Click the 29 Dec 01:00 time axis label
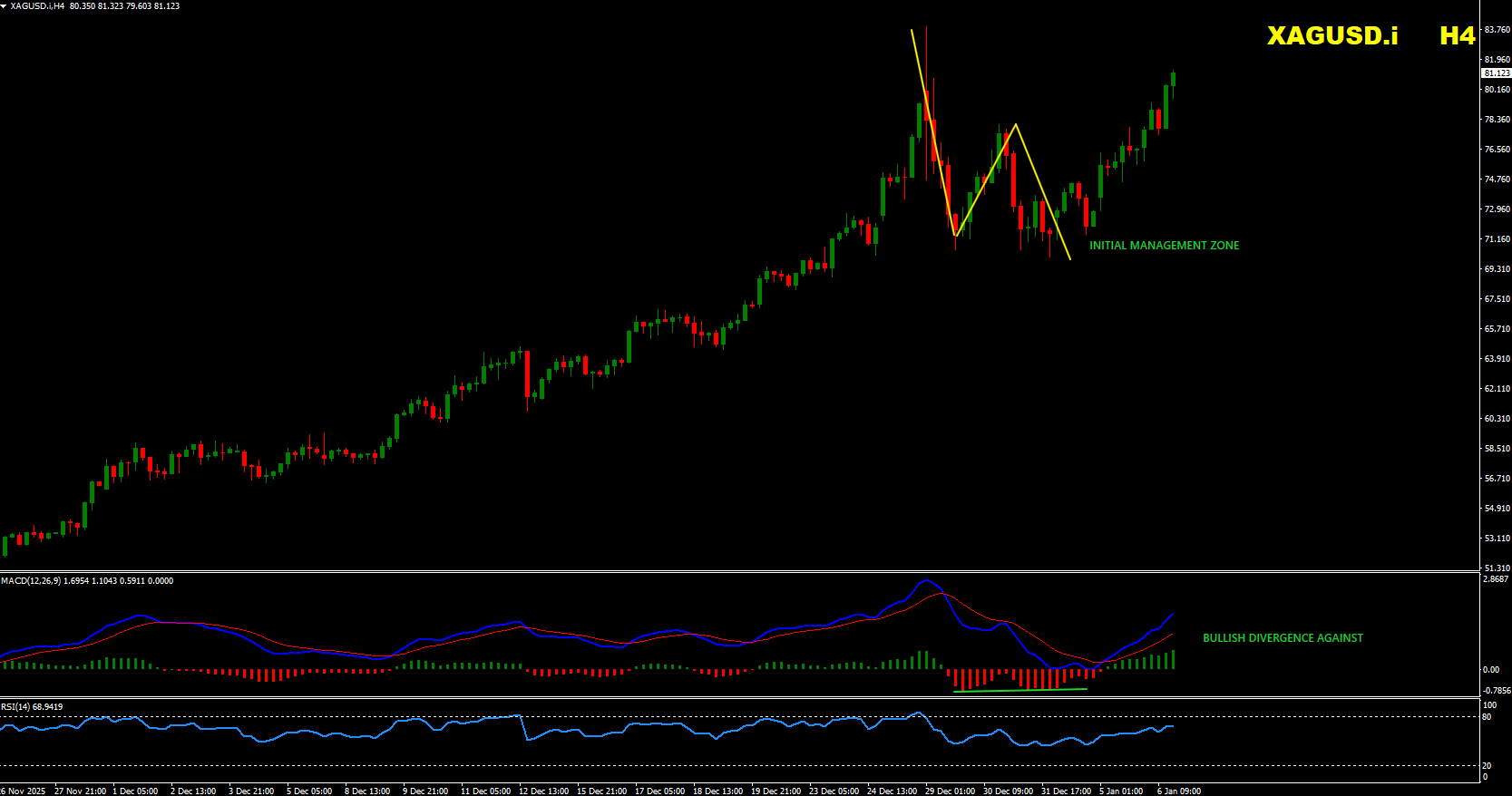Viewport: 1512px width, 796px height. point(950,791)
